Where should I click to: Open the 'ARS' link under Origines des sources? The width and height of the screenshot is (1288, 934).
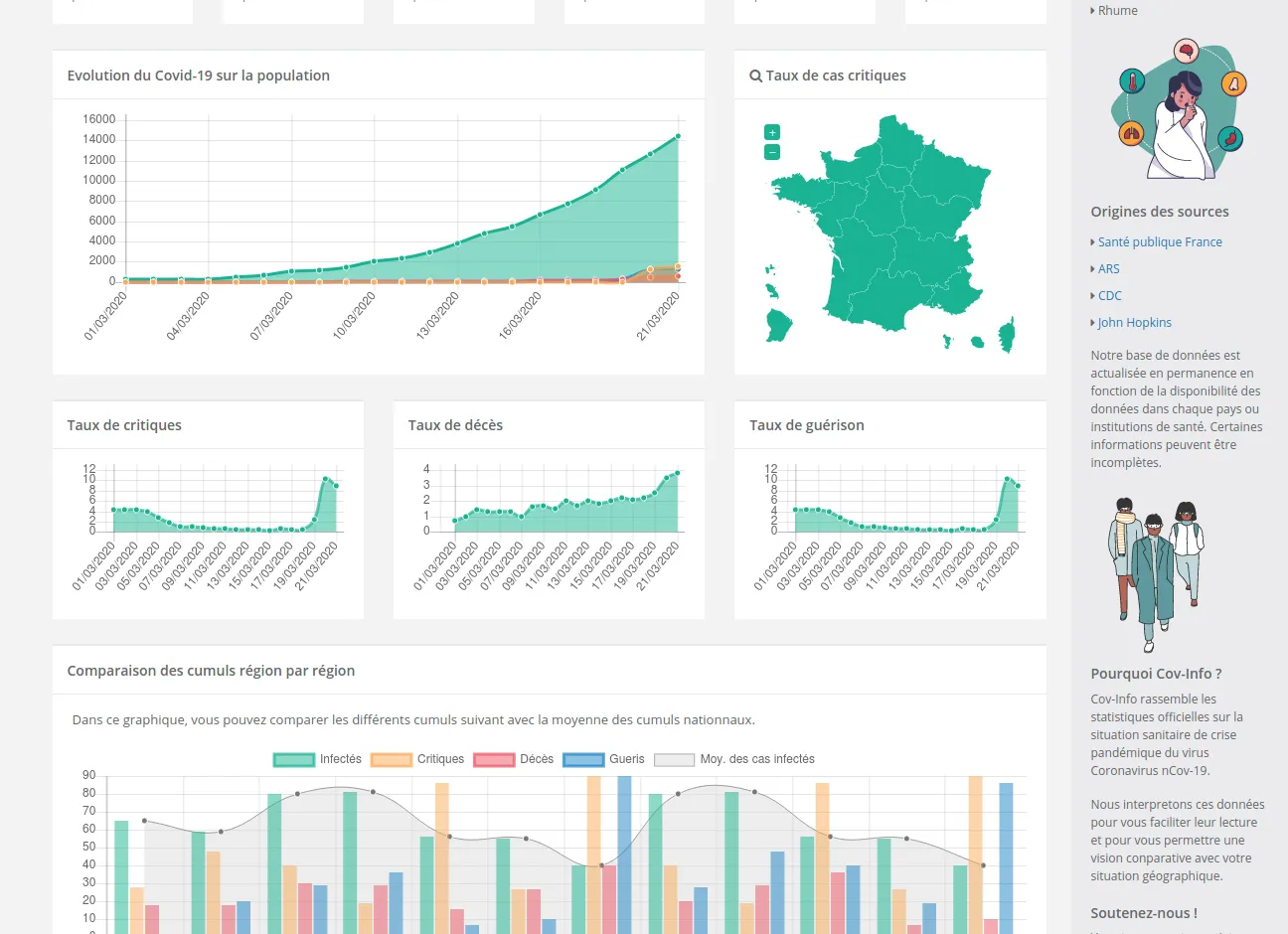click(x=1107, y=268)
